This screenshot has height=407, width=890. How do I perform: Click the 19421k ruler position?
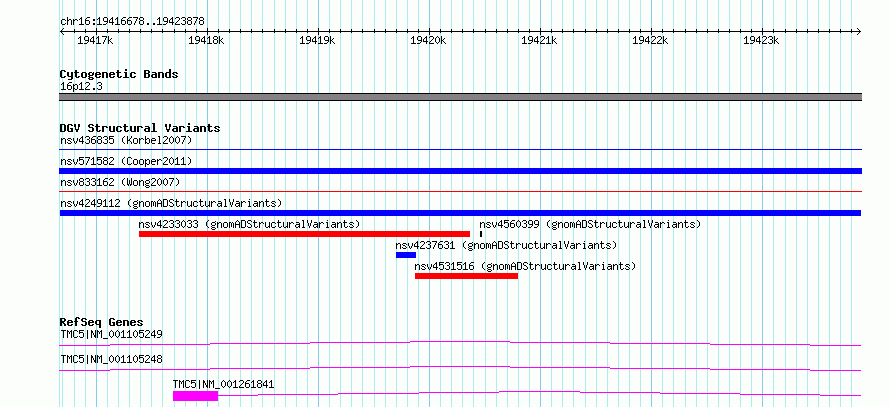coord(539,40)
